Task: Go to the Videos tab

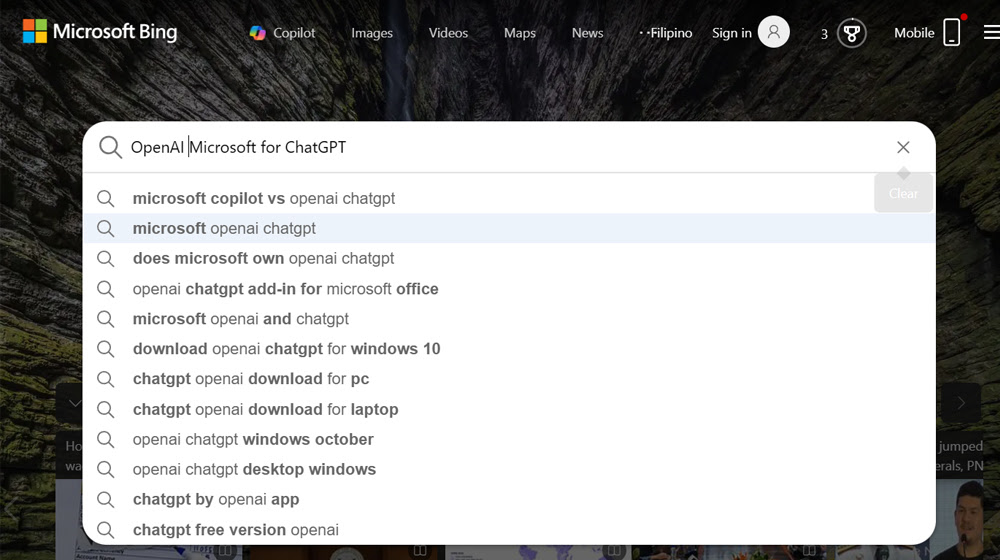Action: (x=448, y=33)
